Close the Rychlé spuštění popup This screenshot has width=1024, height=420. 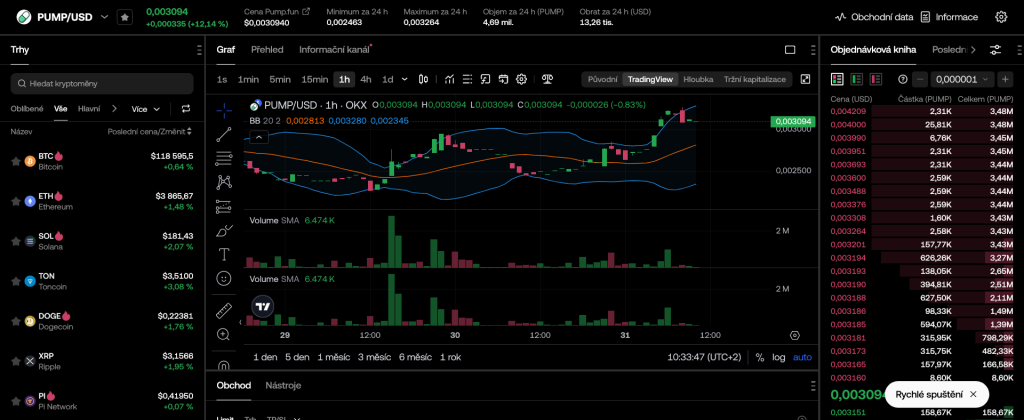973,395
